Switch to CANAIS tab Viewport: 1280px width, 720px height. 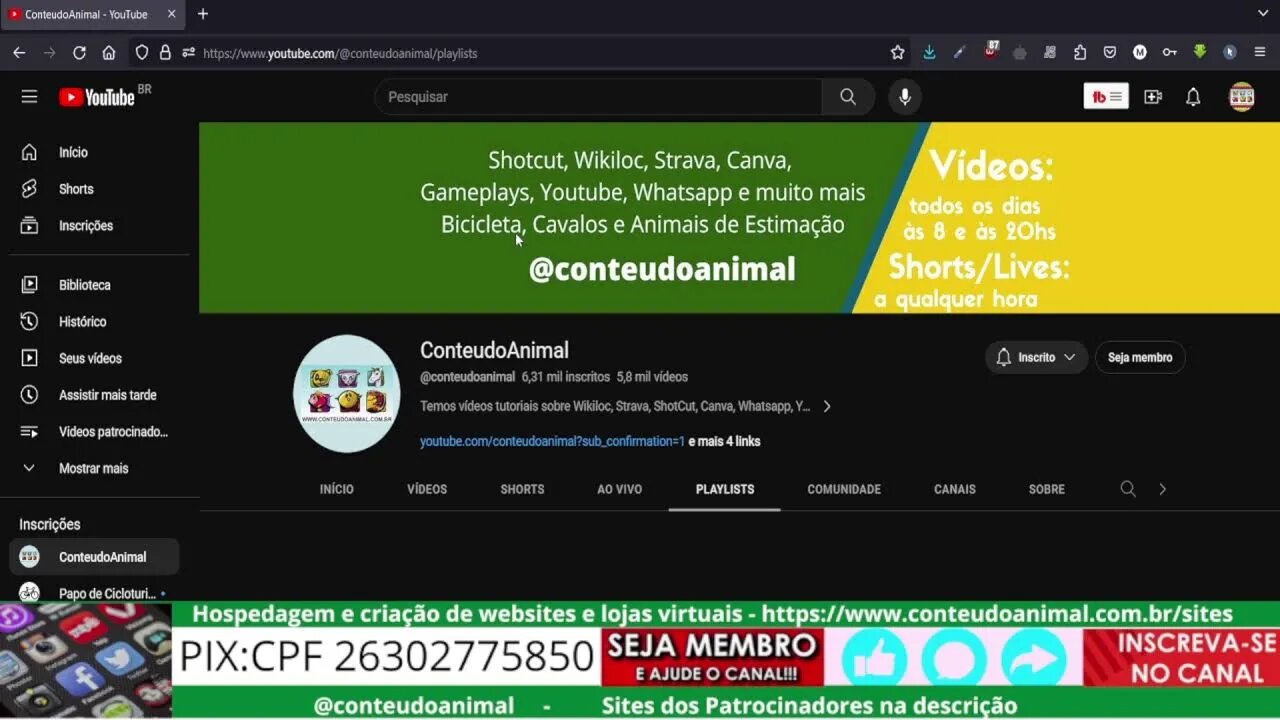click(955, 489)
